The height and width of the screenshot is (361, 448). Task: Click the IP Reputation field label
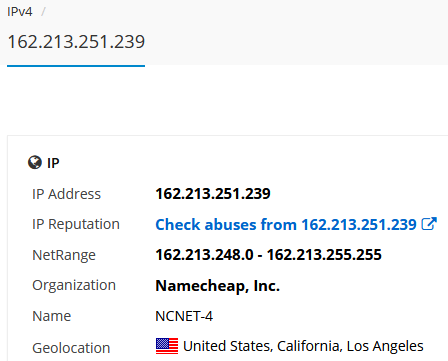(76, 224)
